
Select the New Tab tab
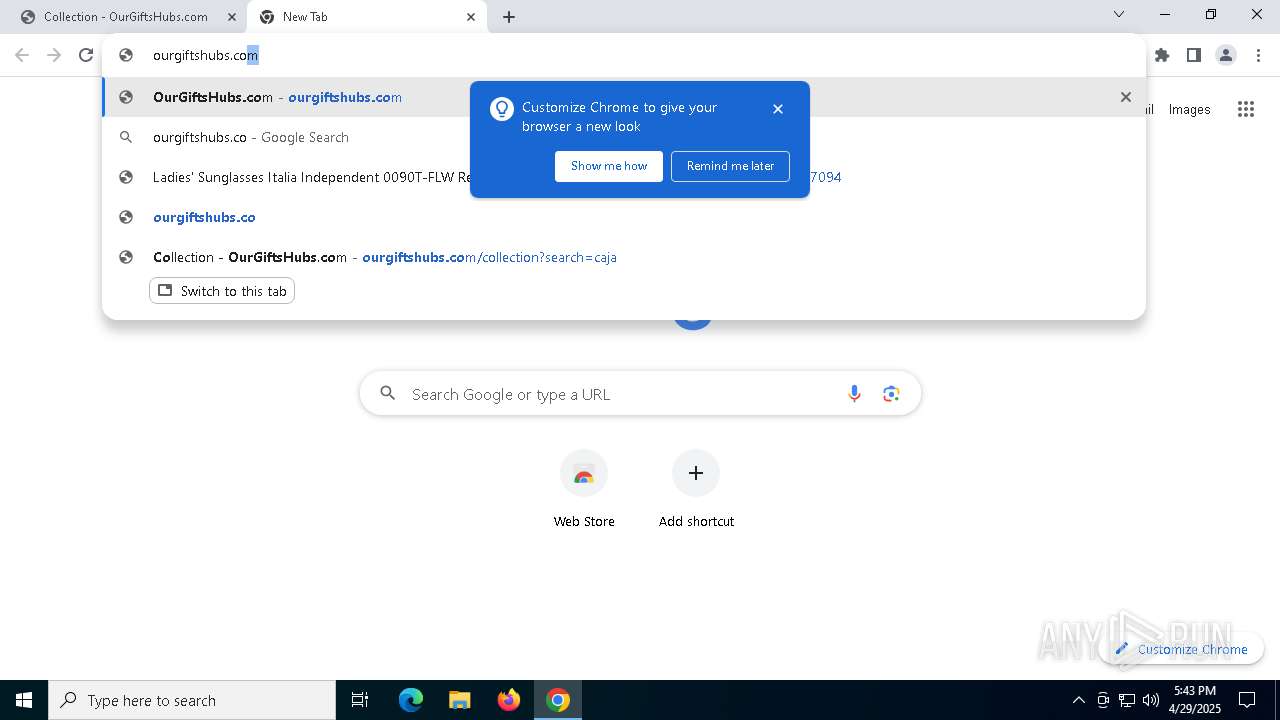(x=366, y=17)
